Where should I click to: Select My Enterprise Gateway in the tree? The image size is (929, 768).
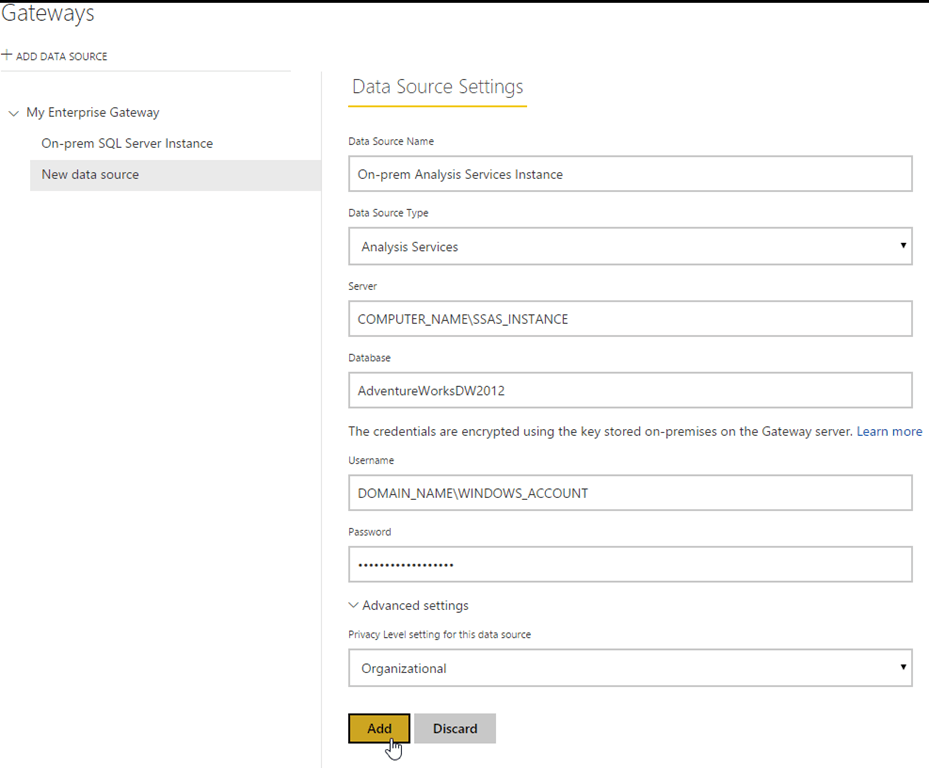(x=93, y=113)
